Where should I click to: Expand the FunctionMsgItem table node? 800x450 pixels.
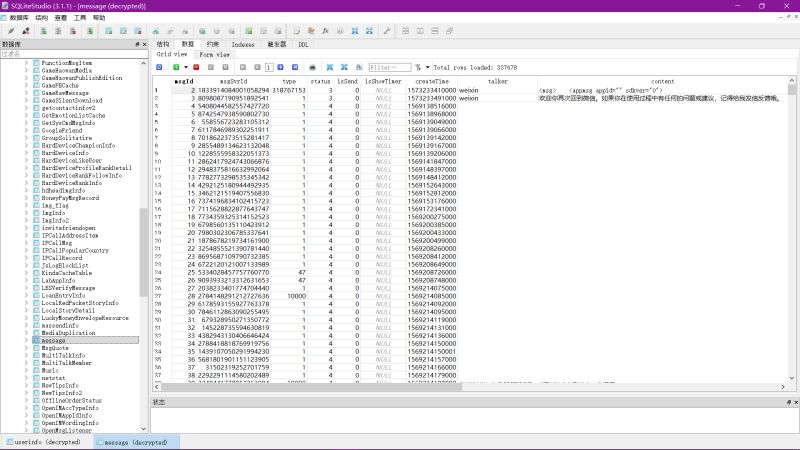27,63
